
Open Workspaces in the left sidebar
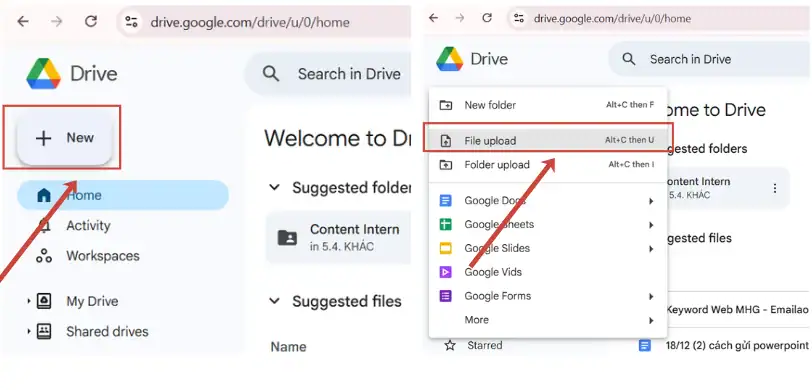pyautogui.click(x=103, y=255)
